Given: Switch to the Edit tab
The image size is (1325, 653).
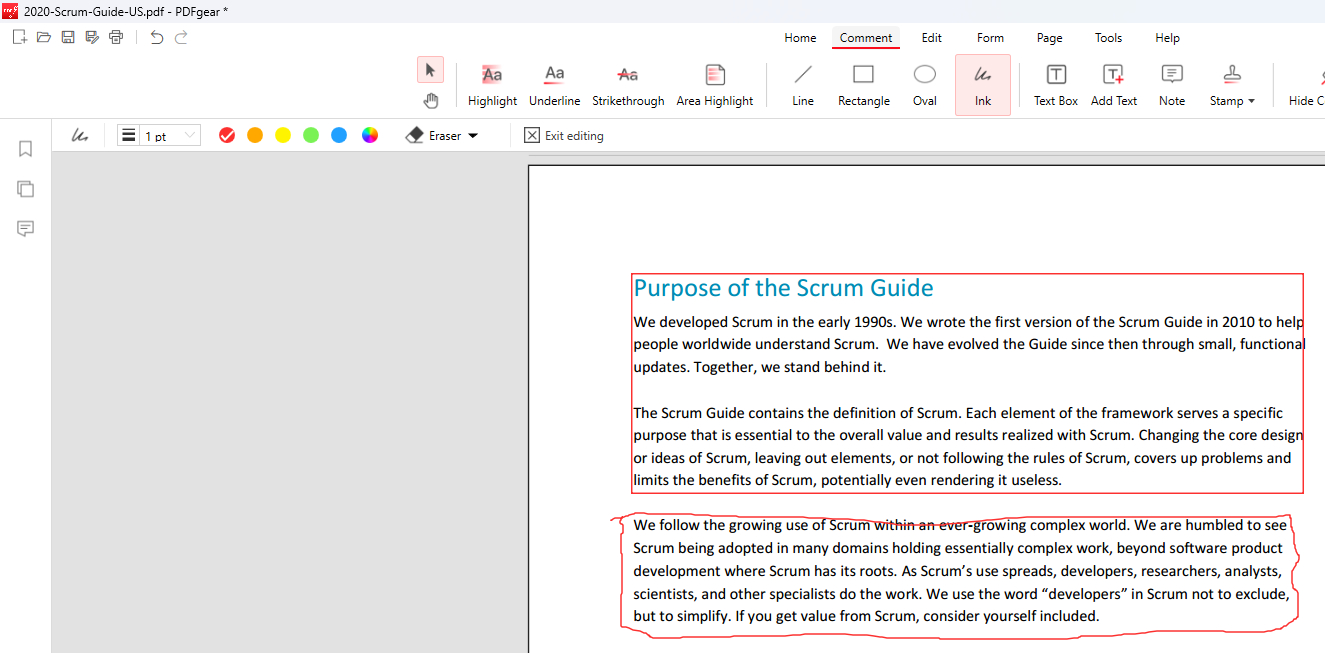Looking at the screenshot, I should click(x=931, y=38).
